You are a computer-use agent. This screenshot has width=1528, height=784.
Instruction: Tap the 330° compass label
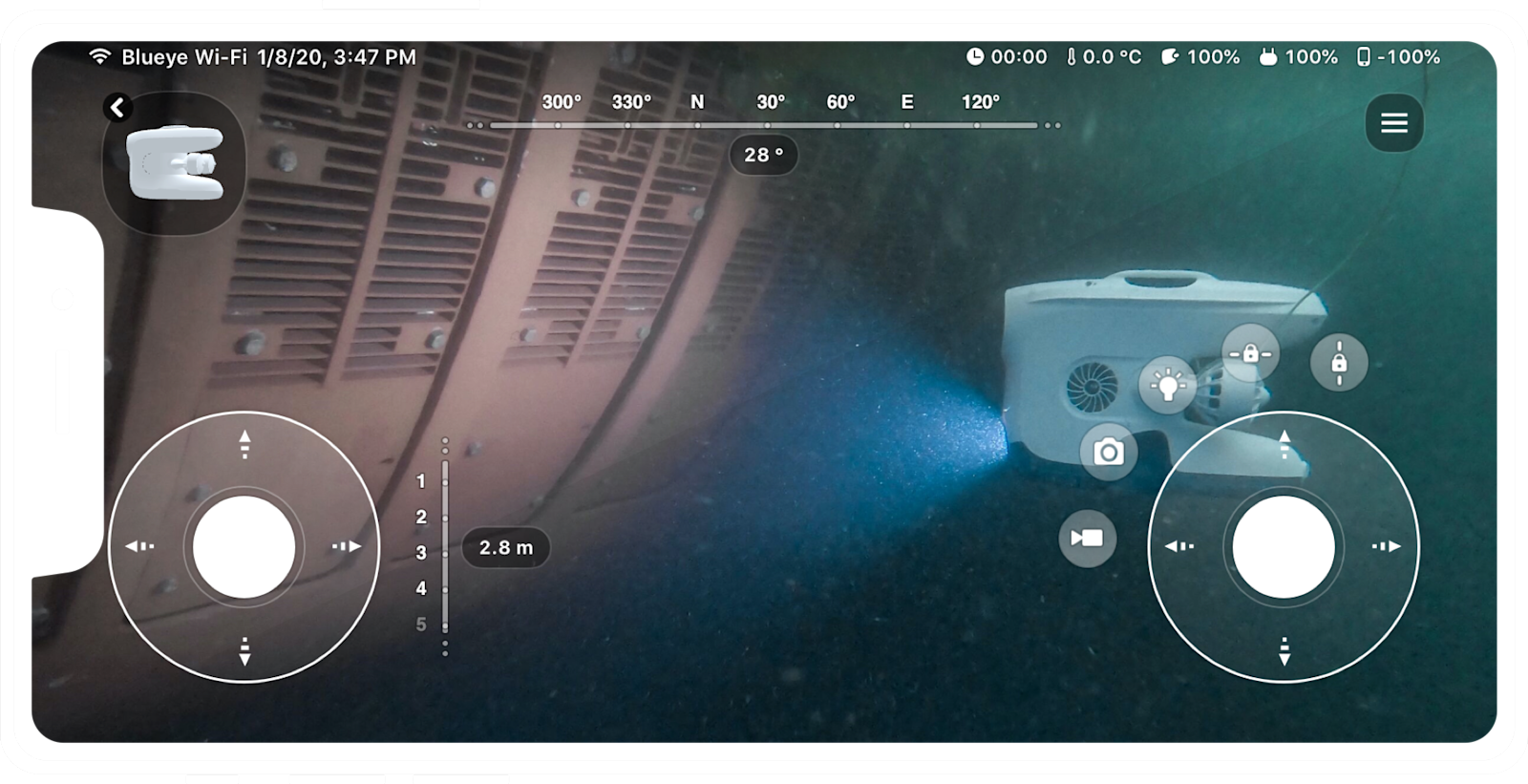click(x=631, y=102)
